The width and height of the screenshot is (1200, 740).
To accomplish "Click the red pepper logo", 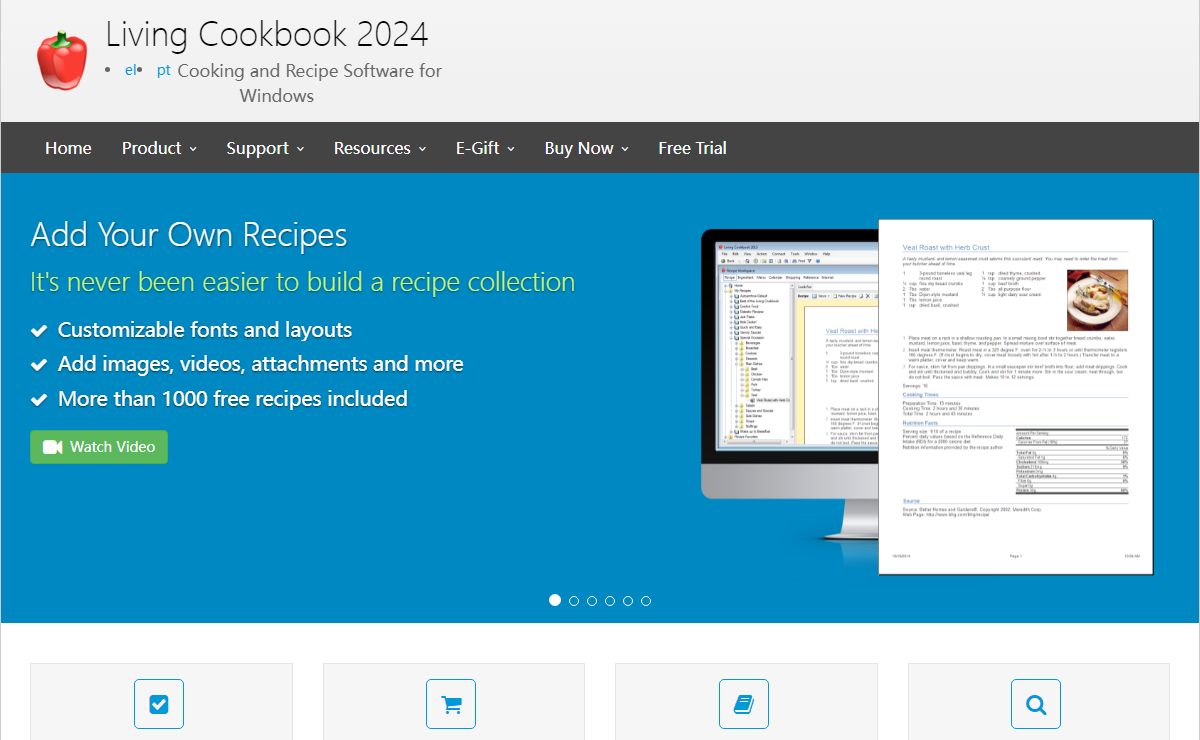I will coord(62,60).
